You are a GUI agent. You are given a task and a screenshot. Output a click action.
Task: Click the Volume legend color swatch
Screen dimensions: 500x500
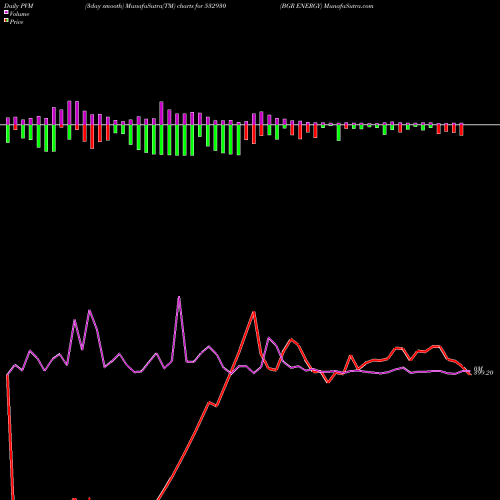(6, 12)
